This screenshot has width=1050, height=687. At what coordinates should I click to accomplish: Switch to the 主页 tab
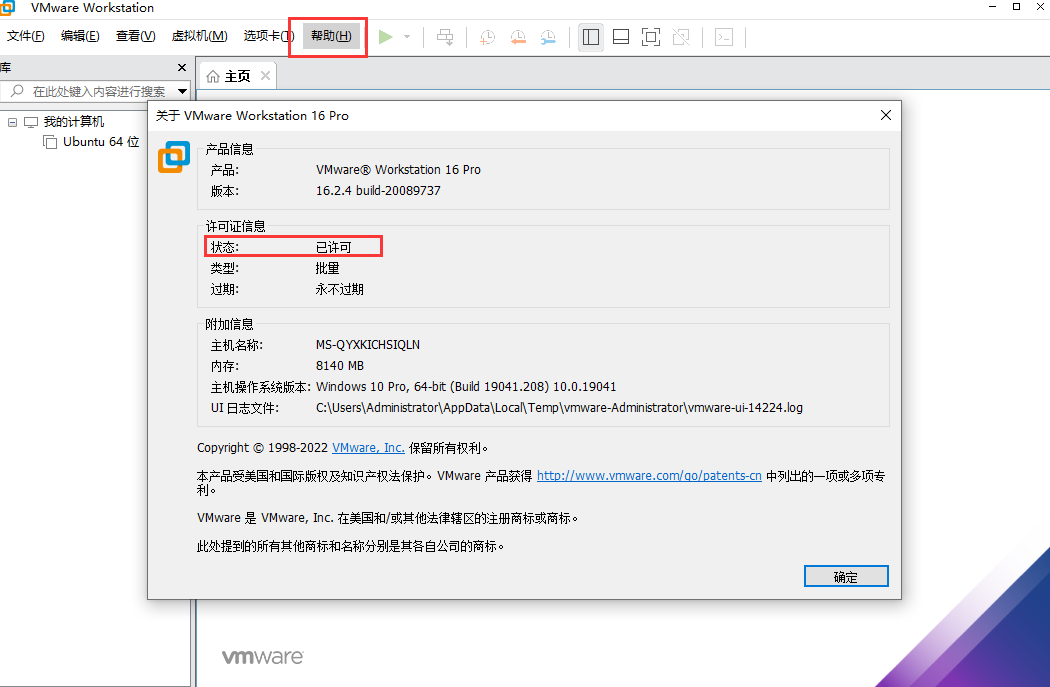(x=235, y=74)
